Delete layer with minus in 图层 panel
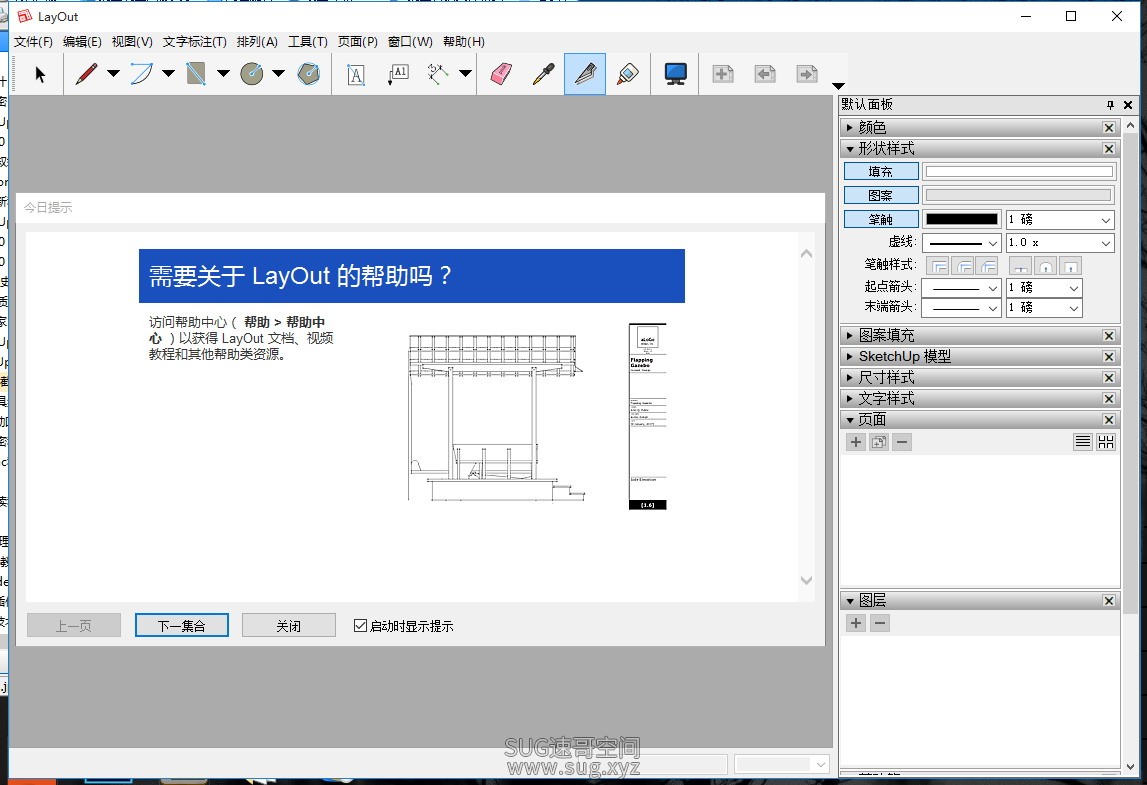Screen dimensions: 1147x785 coord(880,623)
